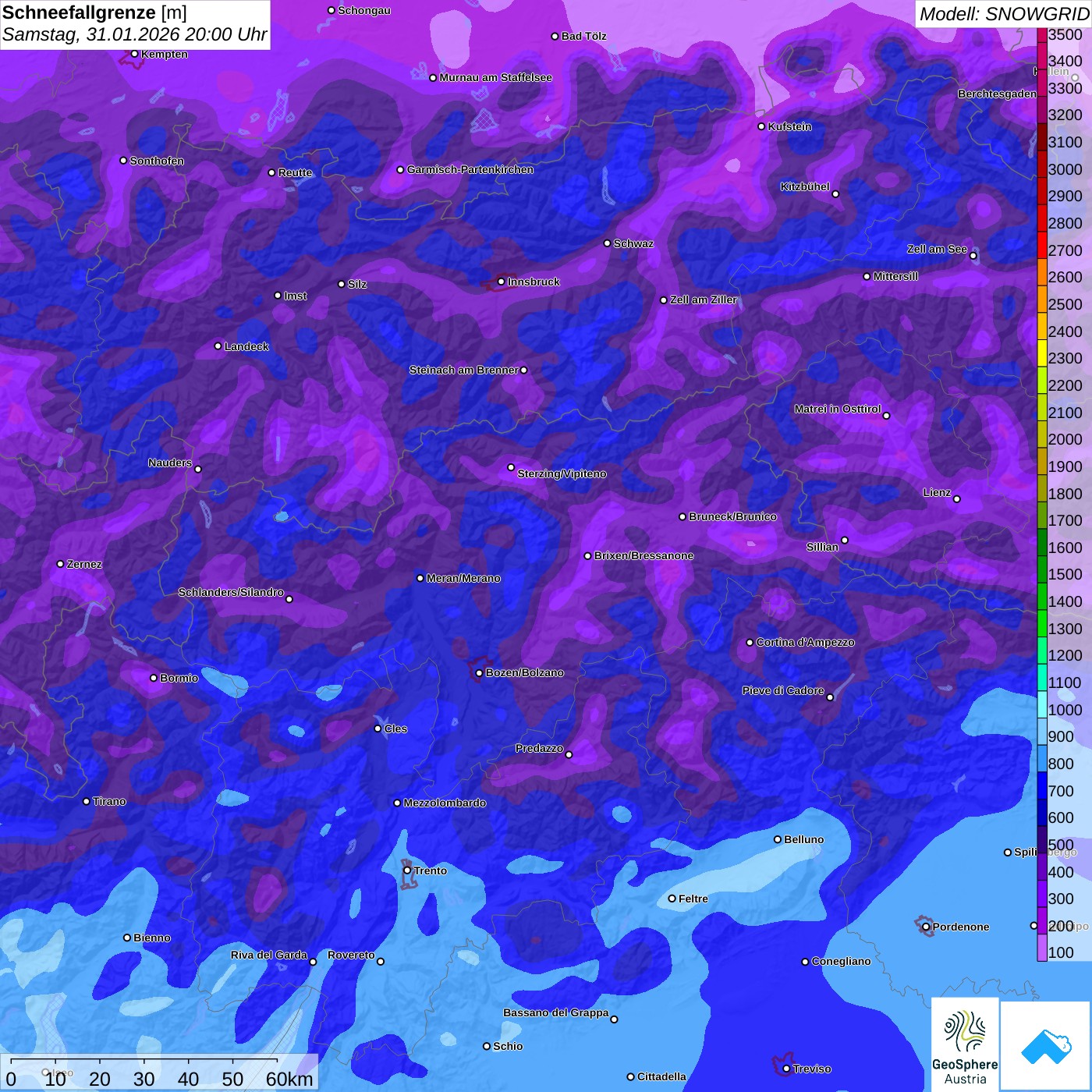Screen dimensions: 1092x1092
Task: Click the Landeck marker dot
Action: click(218, 346)
